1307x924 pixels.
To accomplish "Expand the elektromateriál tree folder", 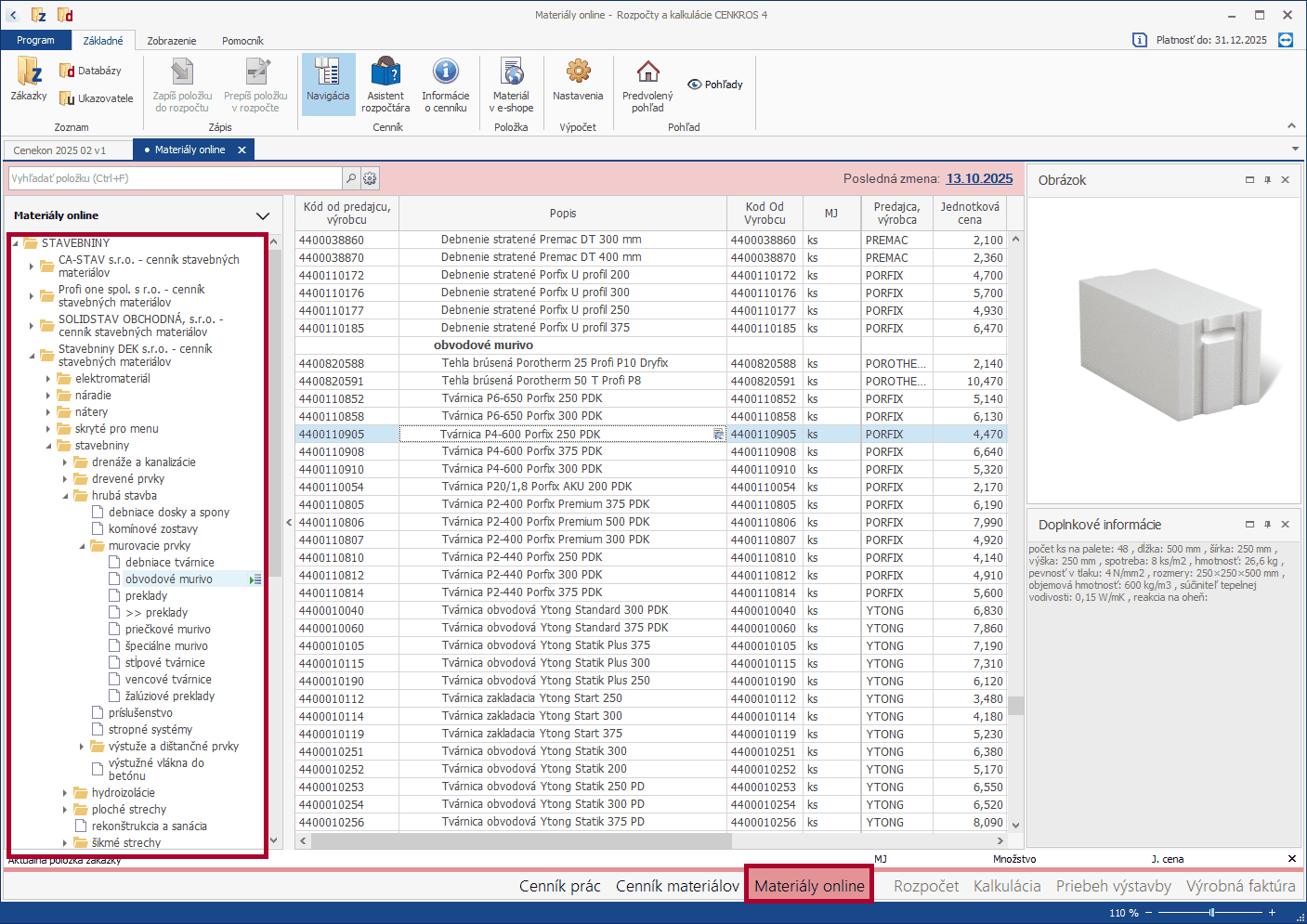I will coord(48,379).
